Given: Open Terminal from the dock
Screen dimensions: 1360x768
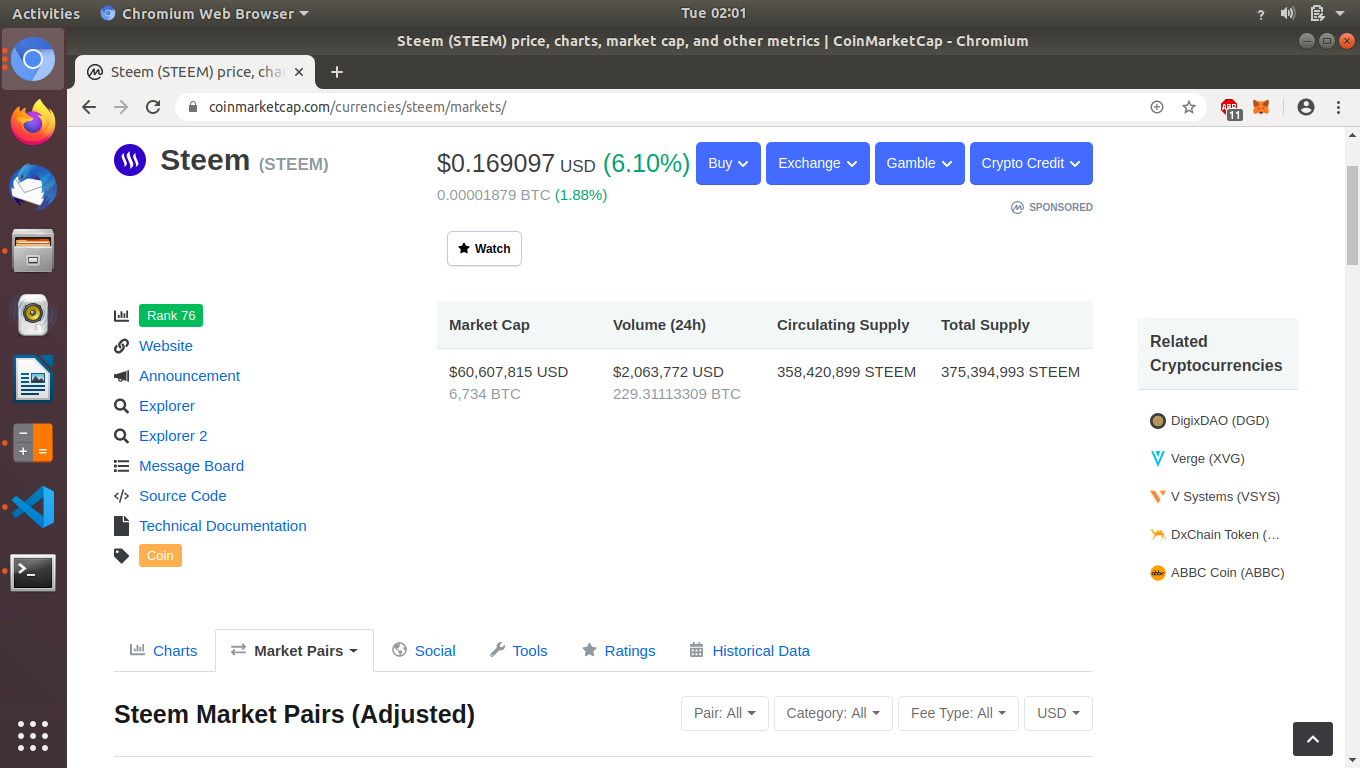Looking at the screenshot, I should (33, 572).
